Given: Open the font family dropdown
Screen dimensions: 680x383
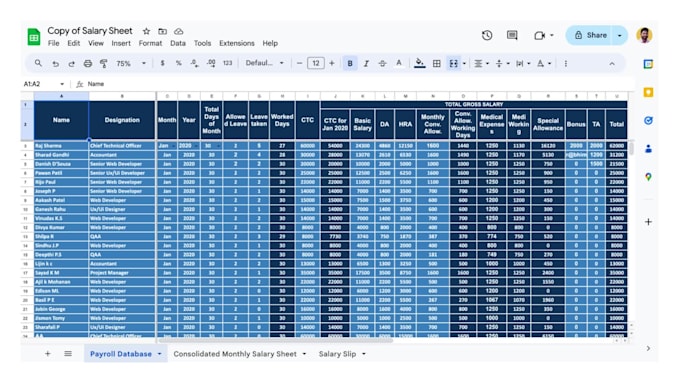Looking at the screenshot, I should point(264,63).
